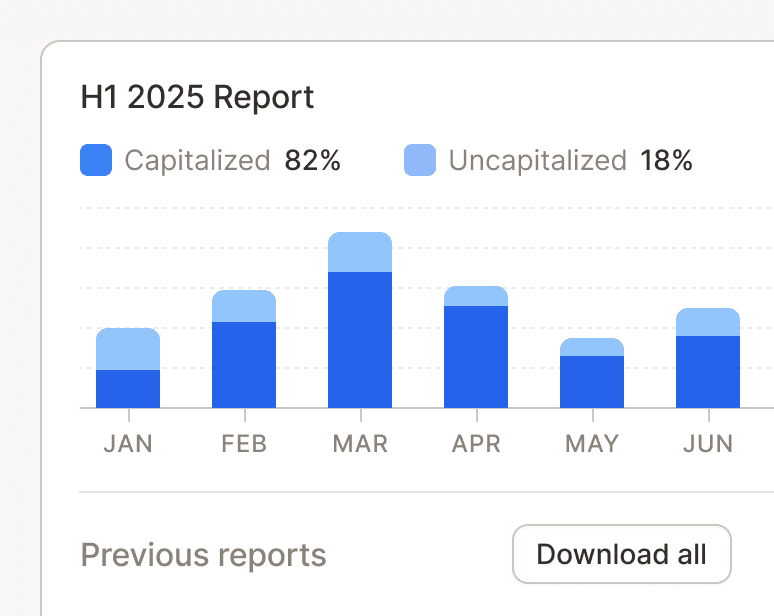Click the Download all button
The width and height of the screenshot is (774, 616).
(x=621, y=554)
